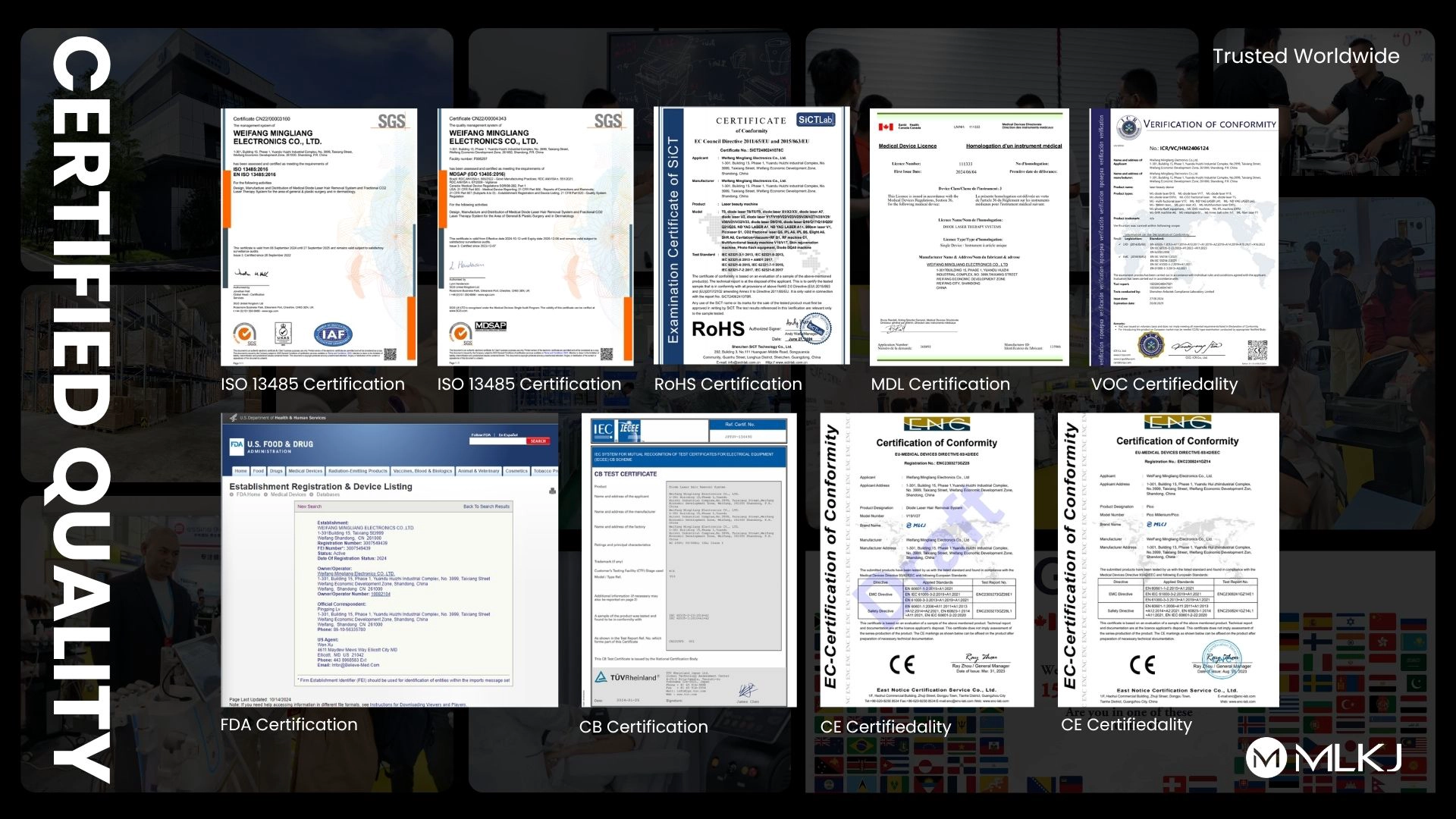The height and width of the screenshot is (819, 1456).
Task: Click the MLKJ company logo
Action: click(1323, 757)
